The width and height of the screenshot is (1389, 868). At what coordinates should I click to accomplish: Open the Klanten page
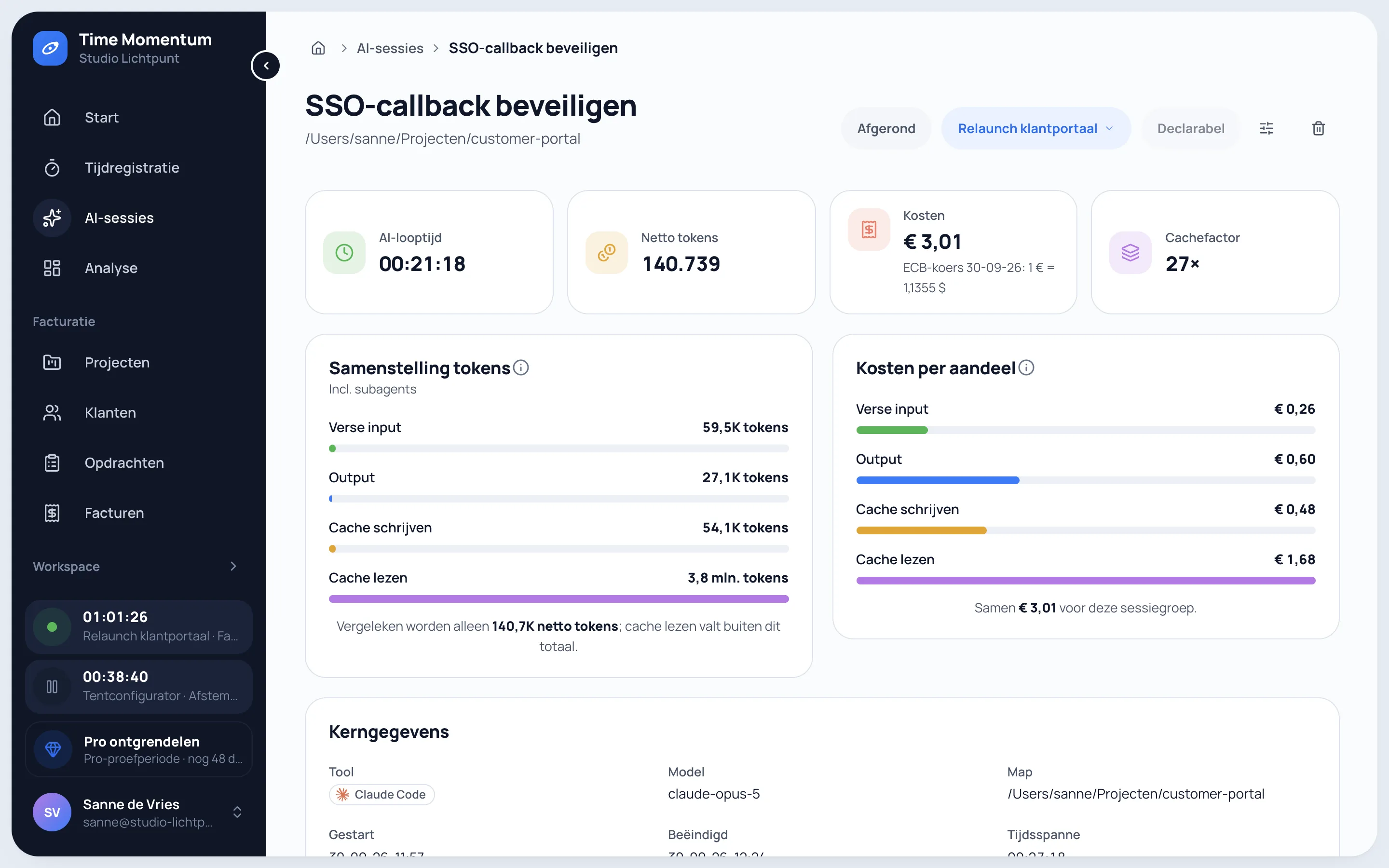(x=139, y=413)
